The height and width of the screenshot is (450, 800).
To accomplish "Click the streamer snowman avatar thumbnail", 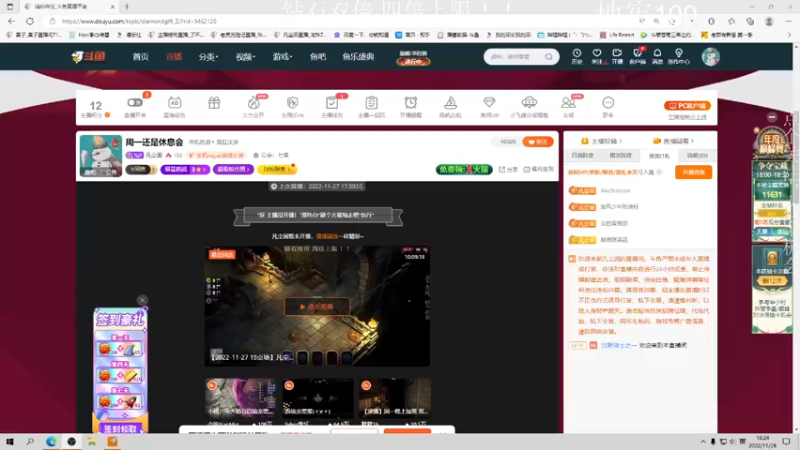I will tap(101, 155).
